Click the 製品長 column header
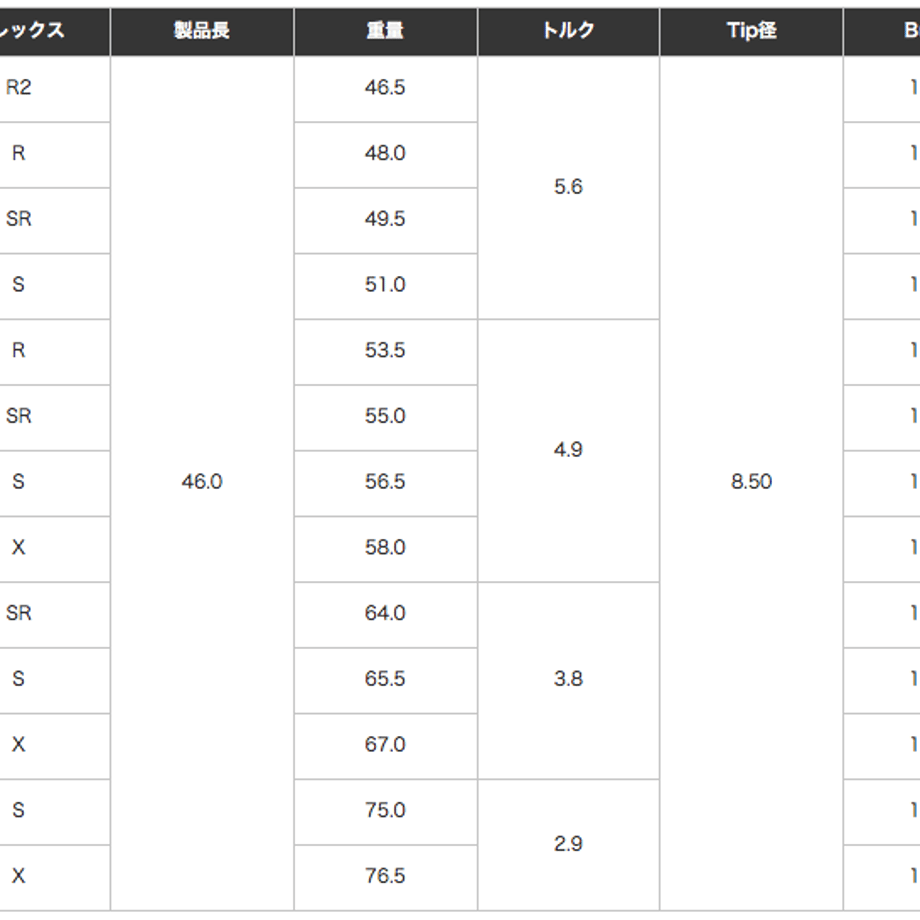 pyautogui.click(x=202, y=32)
